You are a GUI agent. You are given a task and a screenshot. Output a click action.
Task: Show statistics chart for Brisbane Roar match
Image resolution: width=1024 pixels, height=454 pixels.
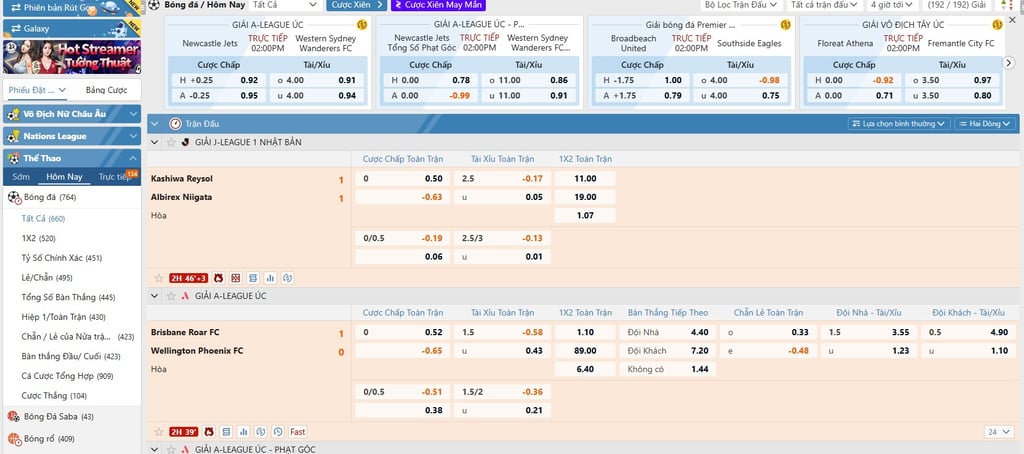pyautogui.click(x=244, y=432)
